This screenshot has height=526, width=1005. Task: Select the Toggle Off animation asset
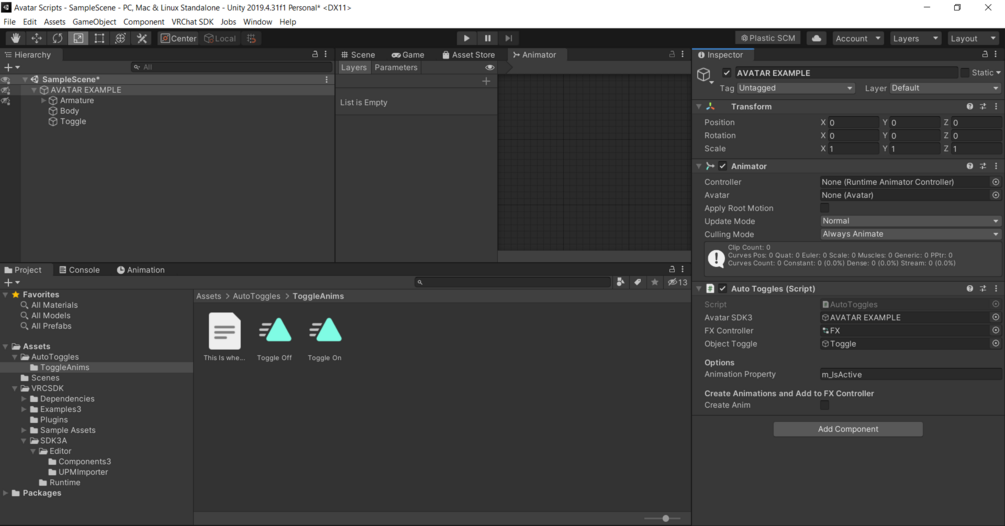274,337
